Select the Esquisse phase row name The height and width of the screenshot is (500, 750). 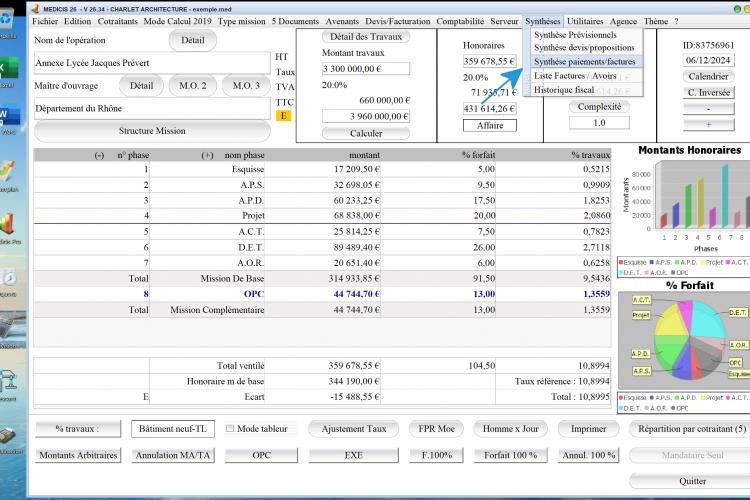[x=248, y=169]
